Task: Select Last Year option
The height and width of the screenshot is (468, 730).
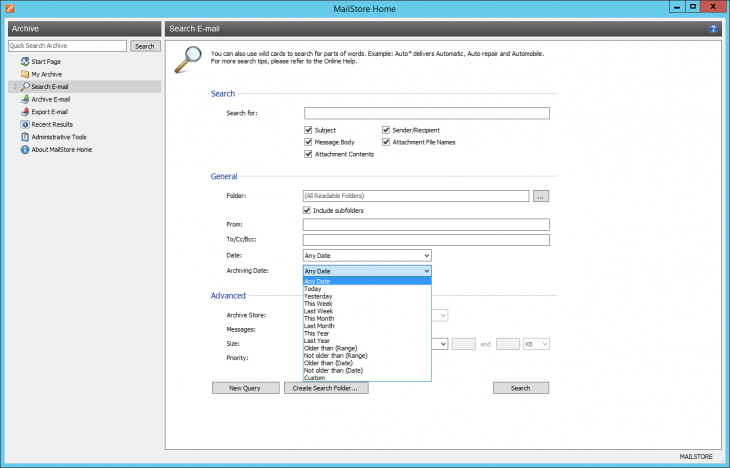Action: pyautogui.click(x=367, y=341)
